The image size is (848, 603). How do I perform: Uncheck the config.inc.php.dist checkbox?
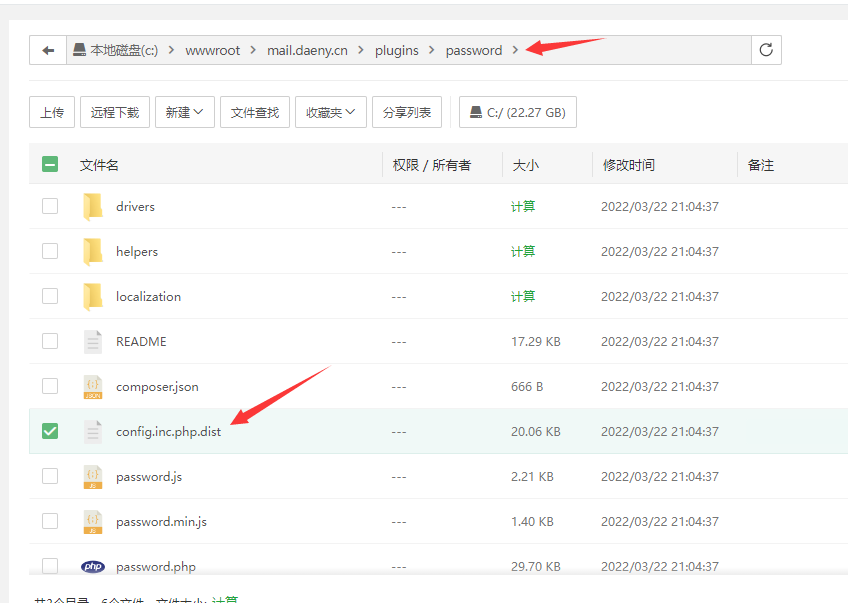(x=50, y=431)
